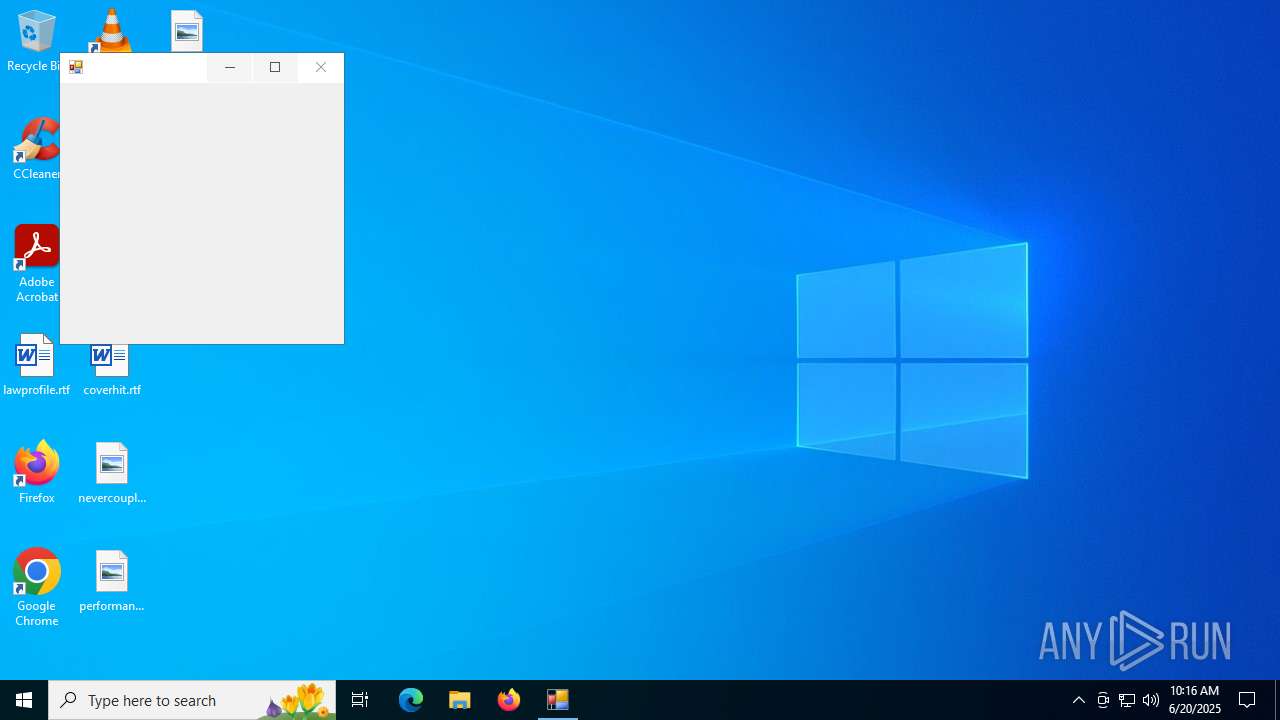Open Task View on the taskbar
Image resolution: width=1280 pixels, height=720 pixels.
360,700
